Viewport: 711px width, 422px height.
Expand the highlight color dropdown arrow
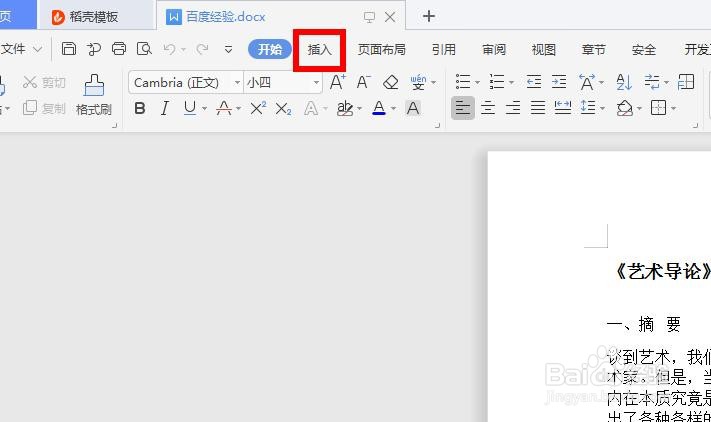[x=360, y=109]
